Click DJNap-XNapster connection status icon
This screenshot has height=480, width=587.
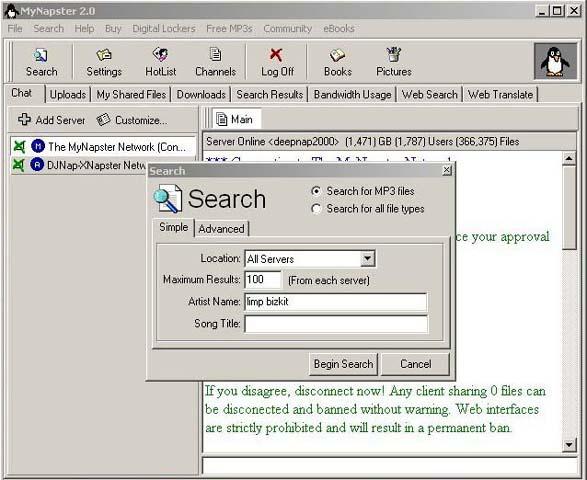[x=19, y=165]
